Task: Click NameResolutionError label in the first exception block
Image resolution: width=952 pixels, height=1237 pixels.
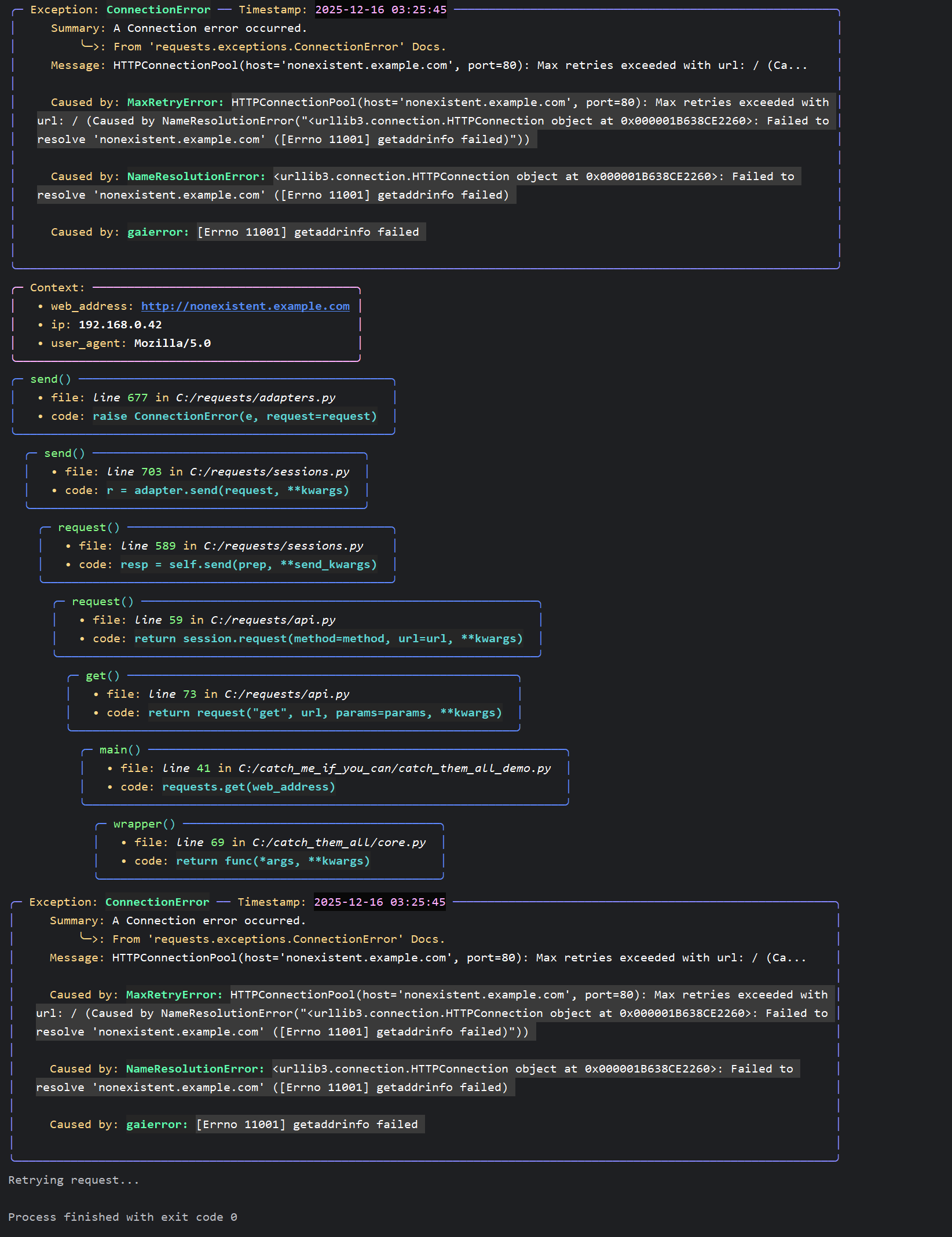Action: [196, 177]
